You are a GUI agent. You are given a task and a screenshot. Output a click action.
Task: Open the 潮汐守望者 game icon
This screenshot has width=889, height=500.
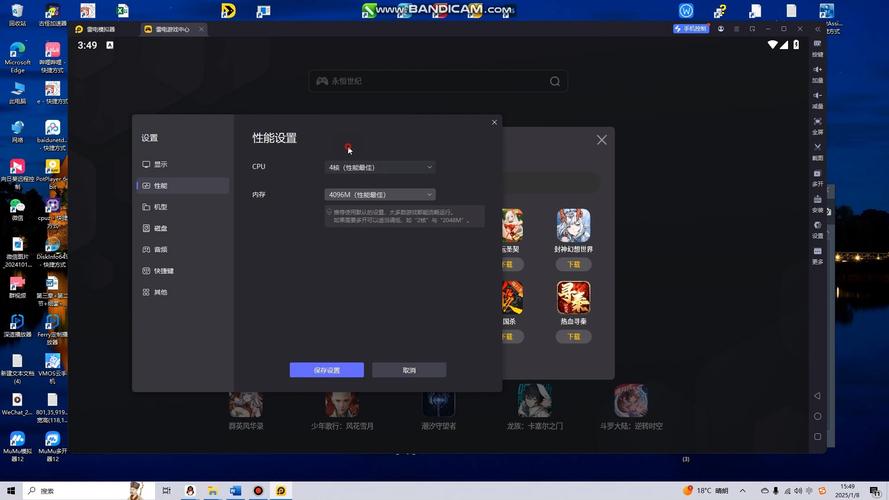(x=438, y=403)
